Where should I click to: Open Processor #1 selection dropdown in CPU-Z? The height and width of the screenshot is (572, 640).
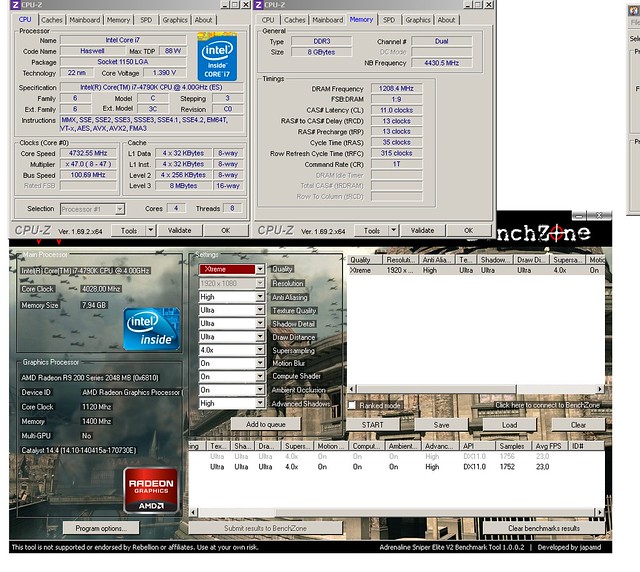click(x=120, y=209)
